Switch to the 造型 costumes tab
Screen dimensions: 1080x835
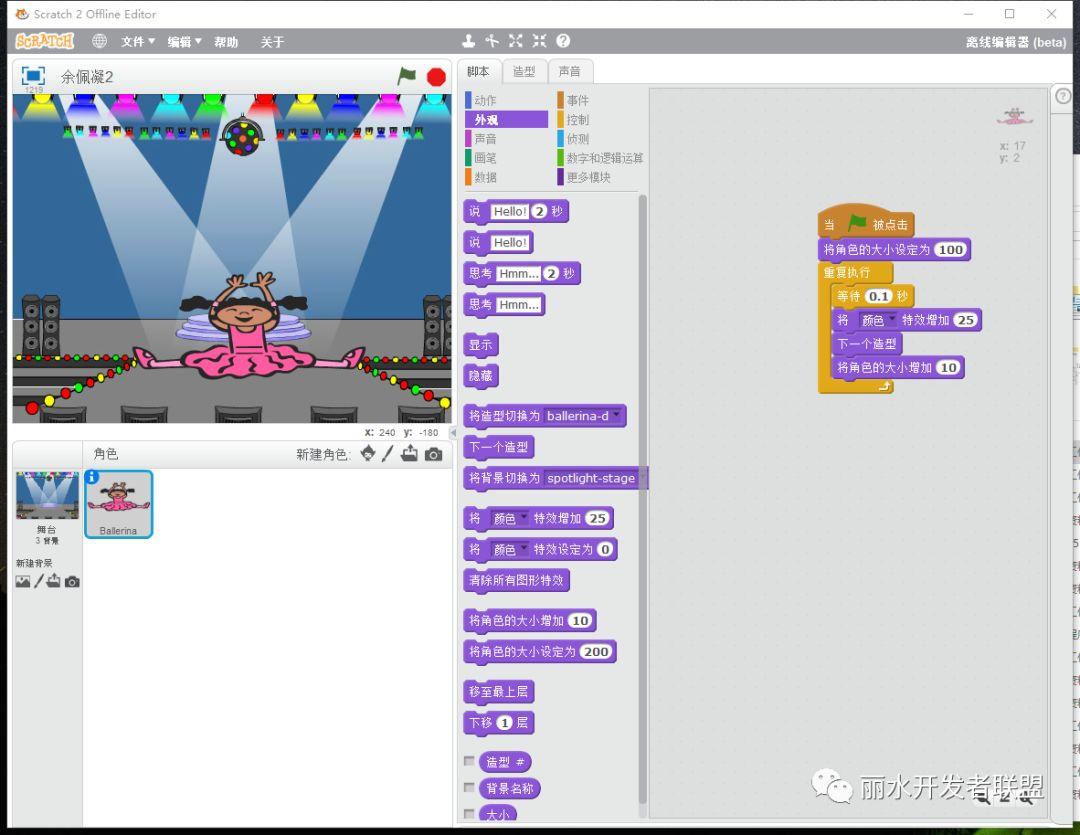pos(524,71)
